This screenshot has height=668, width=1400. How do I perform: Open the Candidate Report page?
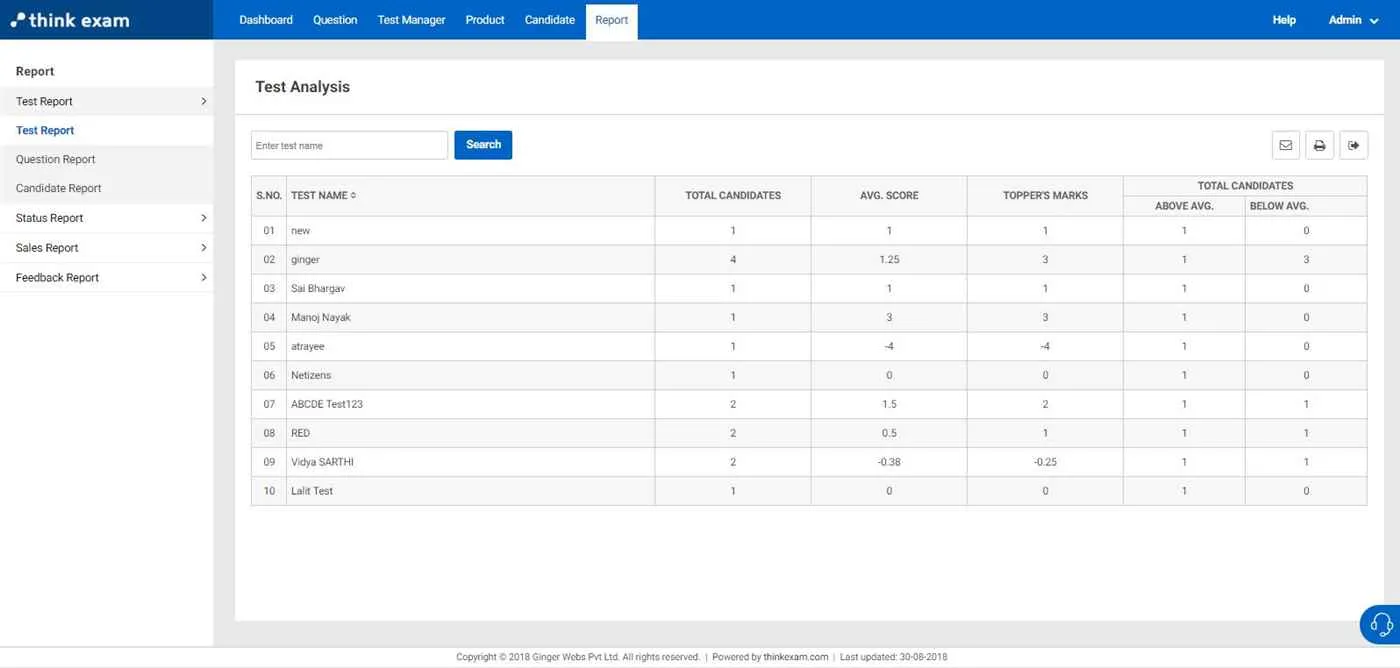58,188
